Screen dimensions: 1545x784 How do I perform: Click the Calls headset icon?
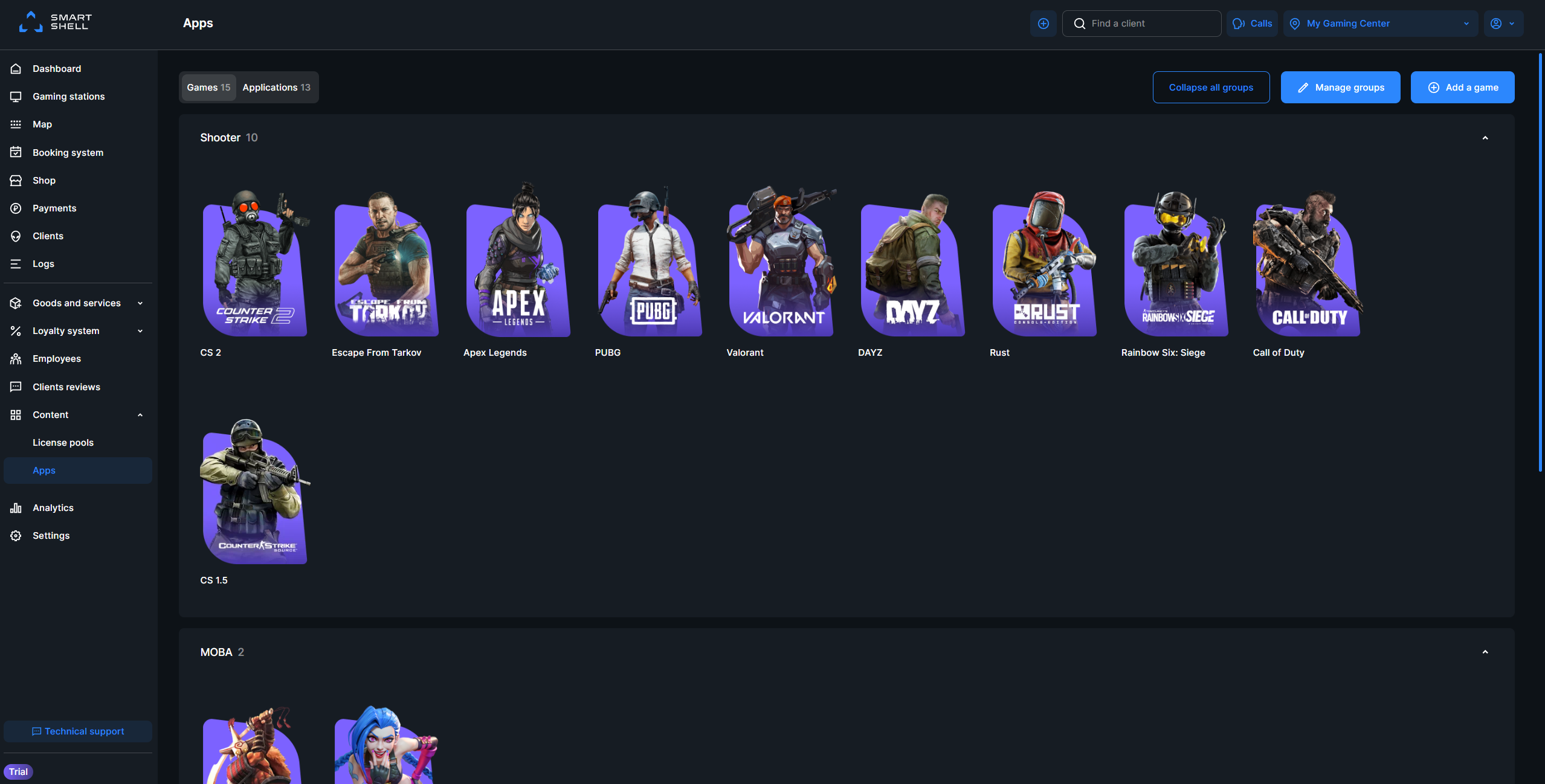point(1239,24)
